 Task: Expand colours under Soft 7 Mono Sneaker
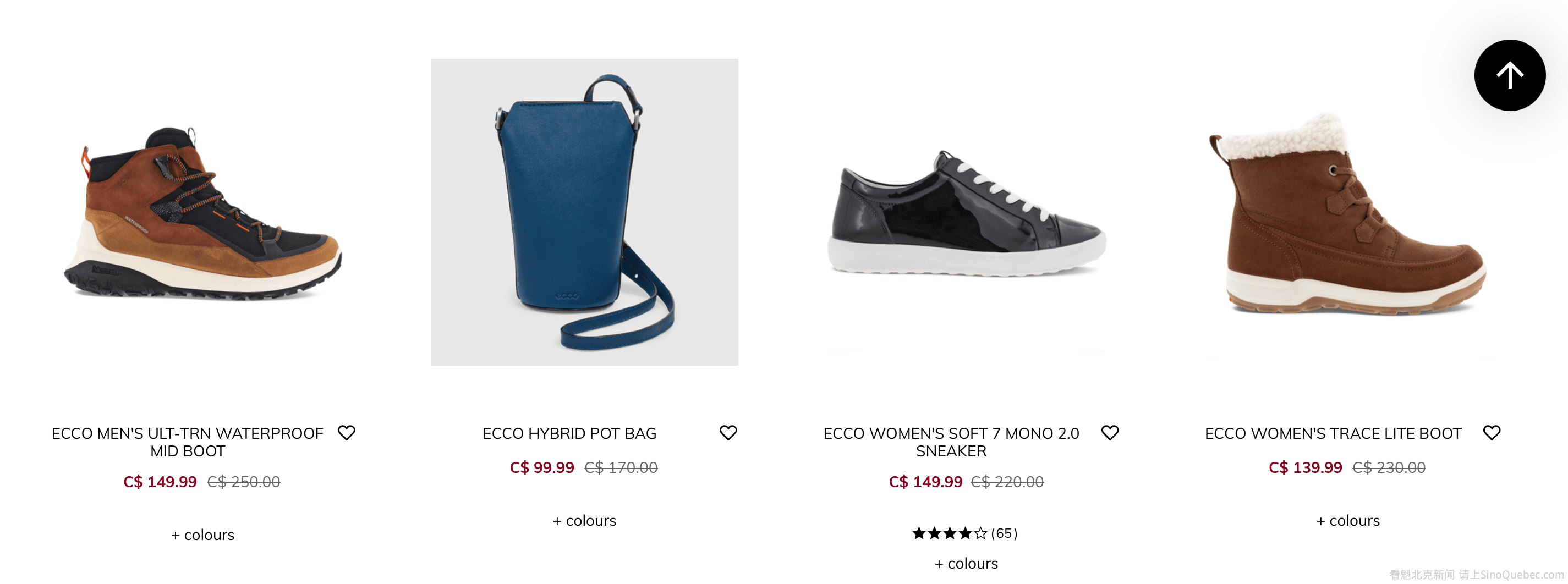966,563
